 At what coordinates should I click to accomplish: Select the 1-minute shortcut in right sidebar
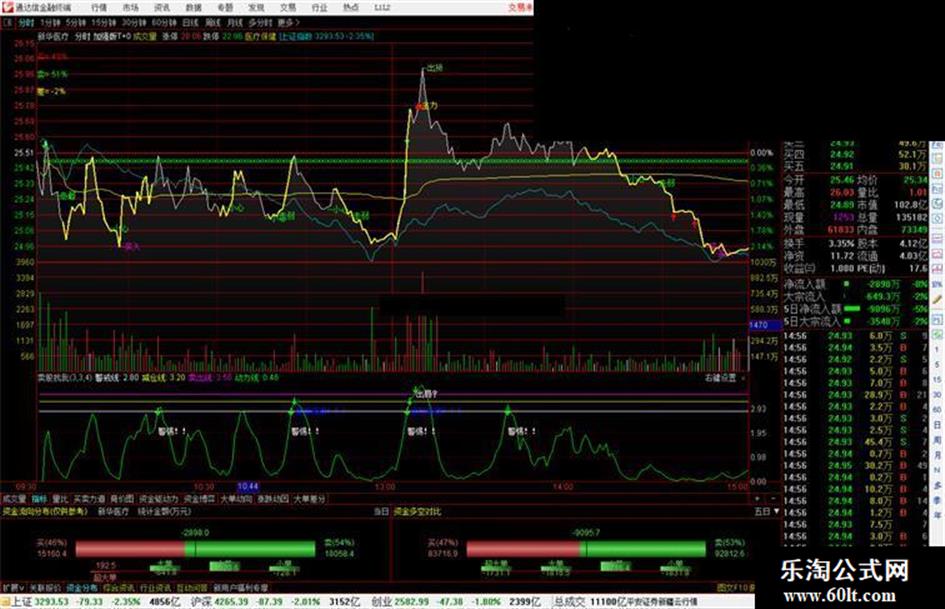click(x=937, y=350)
